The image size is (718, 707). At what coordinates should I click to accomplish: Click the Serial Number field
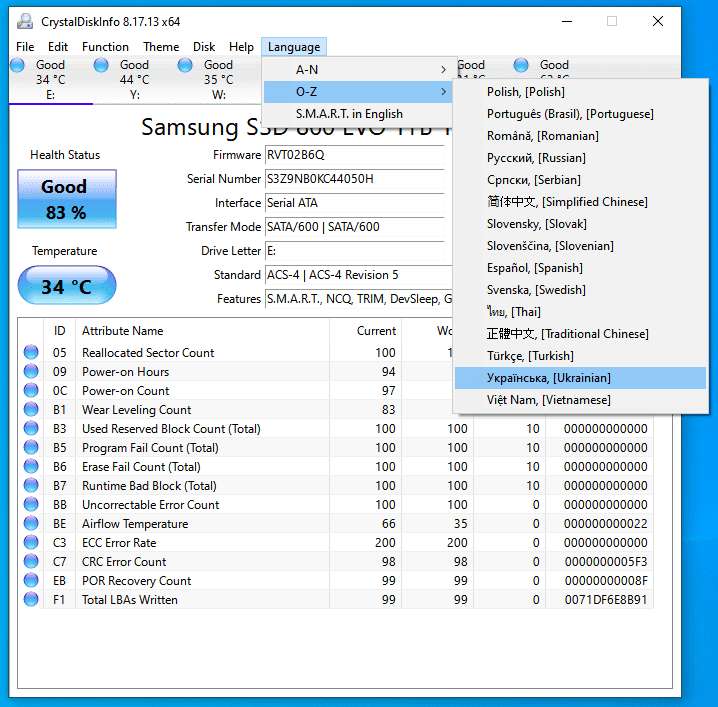coord(355,179)
